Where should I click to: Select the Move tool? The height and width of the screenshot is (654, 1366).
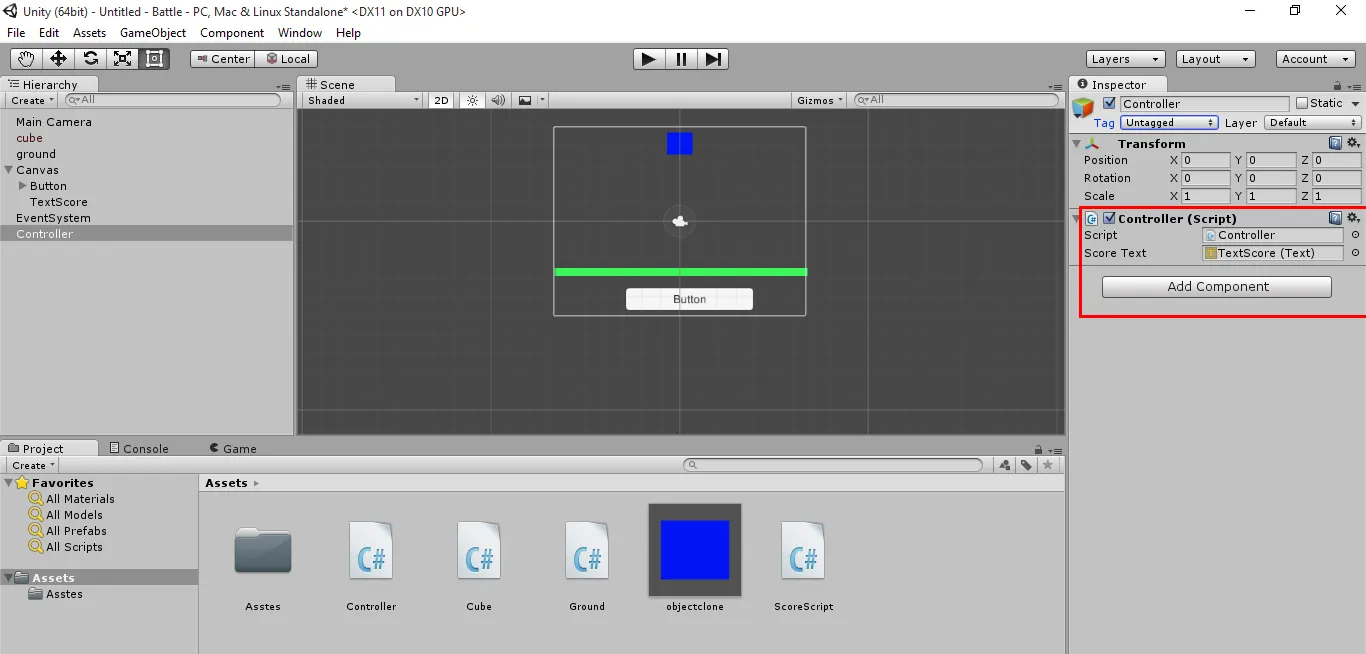(x=58, y=59)
